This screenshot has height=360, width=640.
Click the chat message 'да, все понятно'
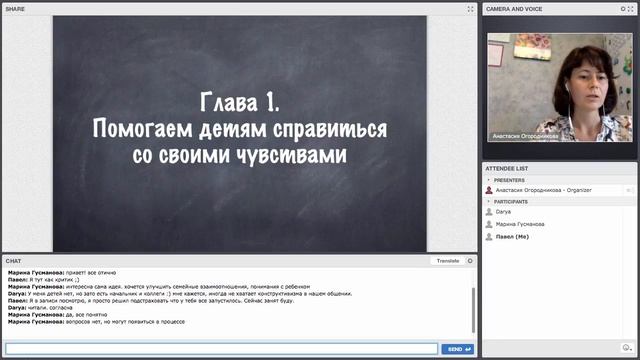(87, 315)
